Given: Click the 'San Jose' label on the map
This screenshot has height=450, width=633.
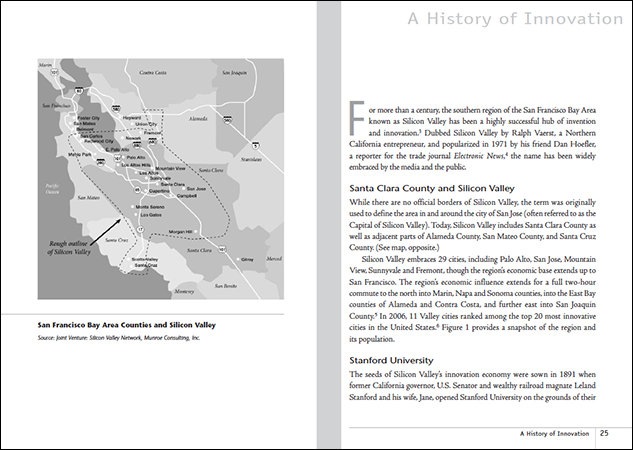Looking at the screenshot, I should [196, 189].
